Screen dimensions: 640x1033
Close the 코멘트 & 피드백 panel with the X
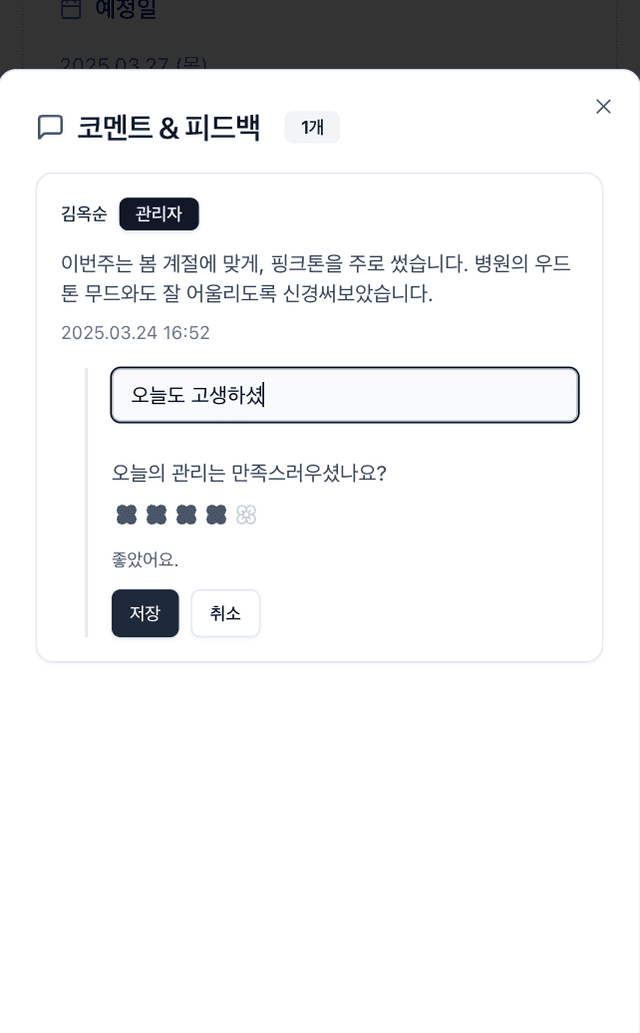(603, 106)
